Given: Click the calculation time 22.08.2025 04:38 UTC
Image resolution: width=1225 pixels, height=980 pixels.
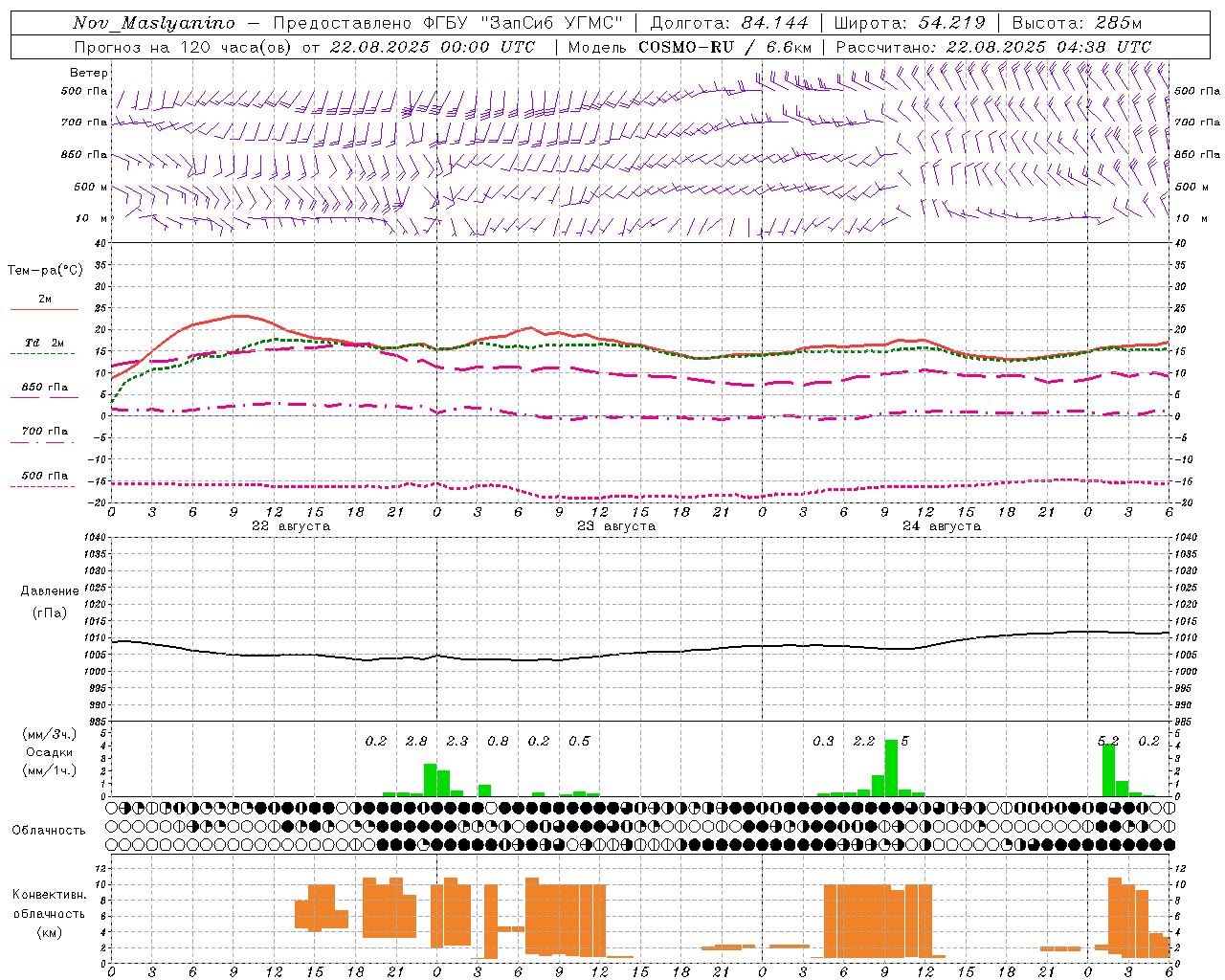Looking at the screenshot, I should click(x=1049, y=47).
